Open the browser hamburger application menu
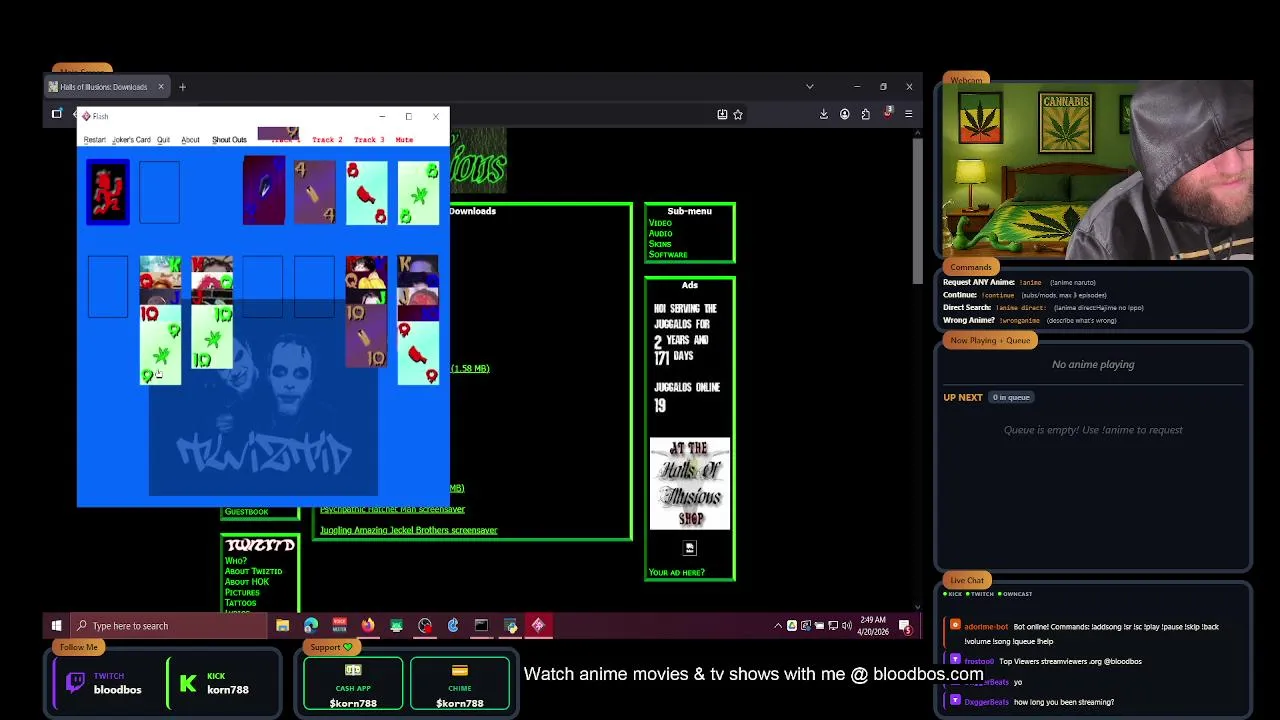This screenshot has height=720, width=1280. tap(908, 115)
